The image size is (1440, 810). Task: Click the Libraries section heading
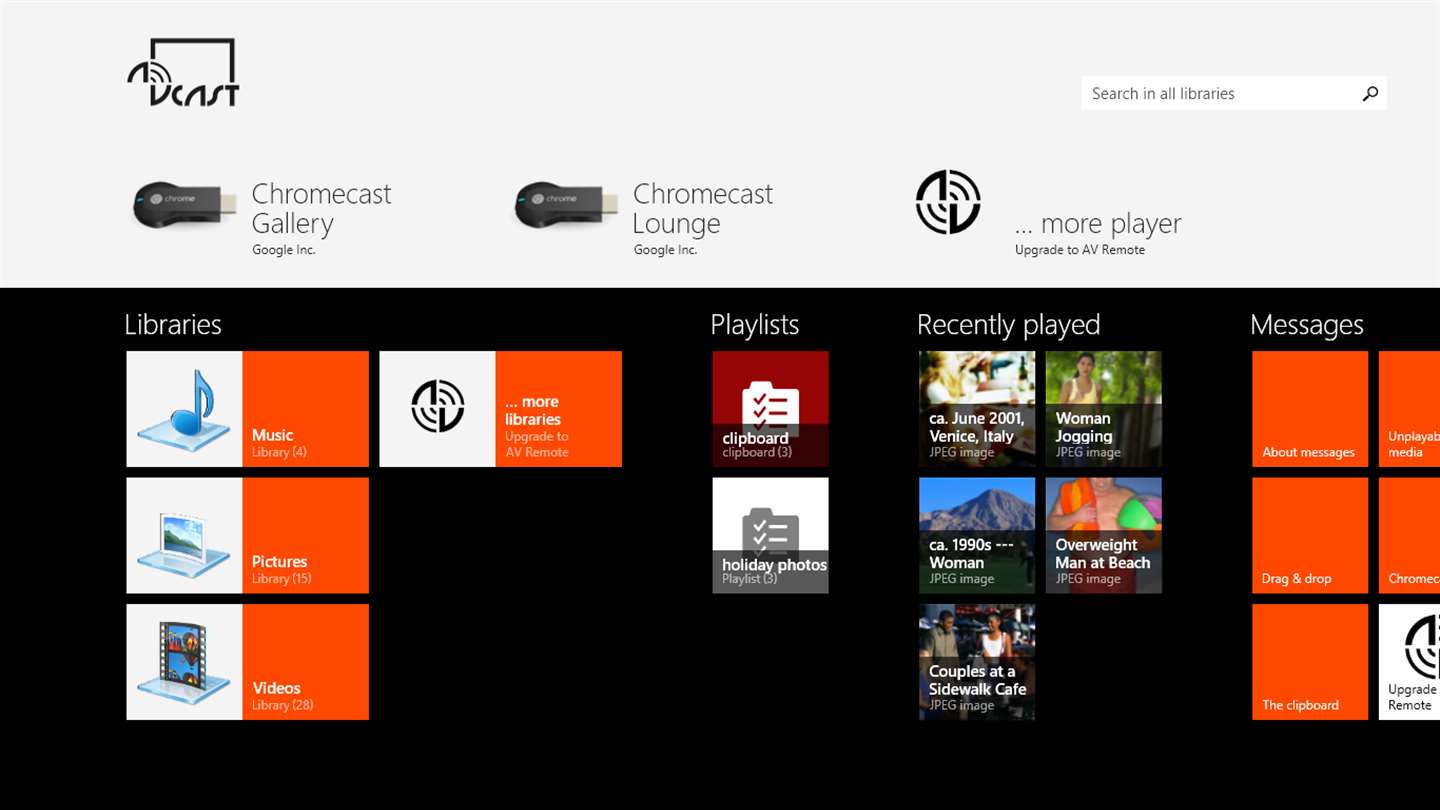173,325
